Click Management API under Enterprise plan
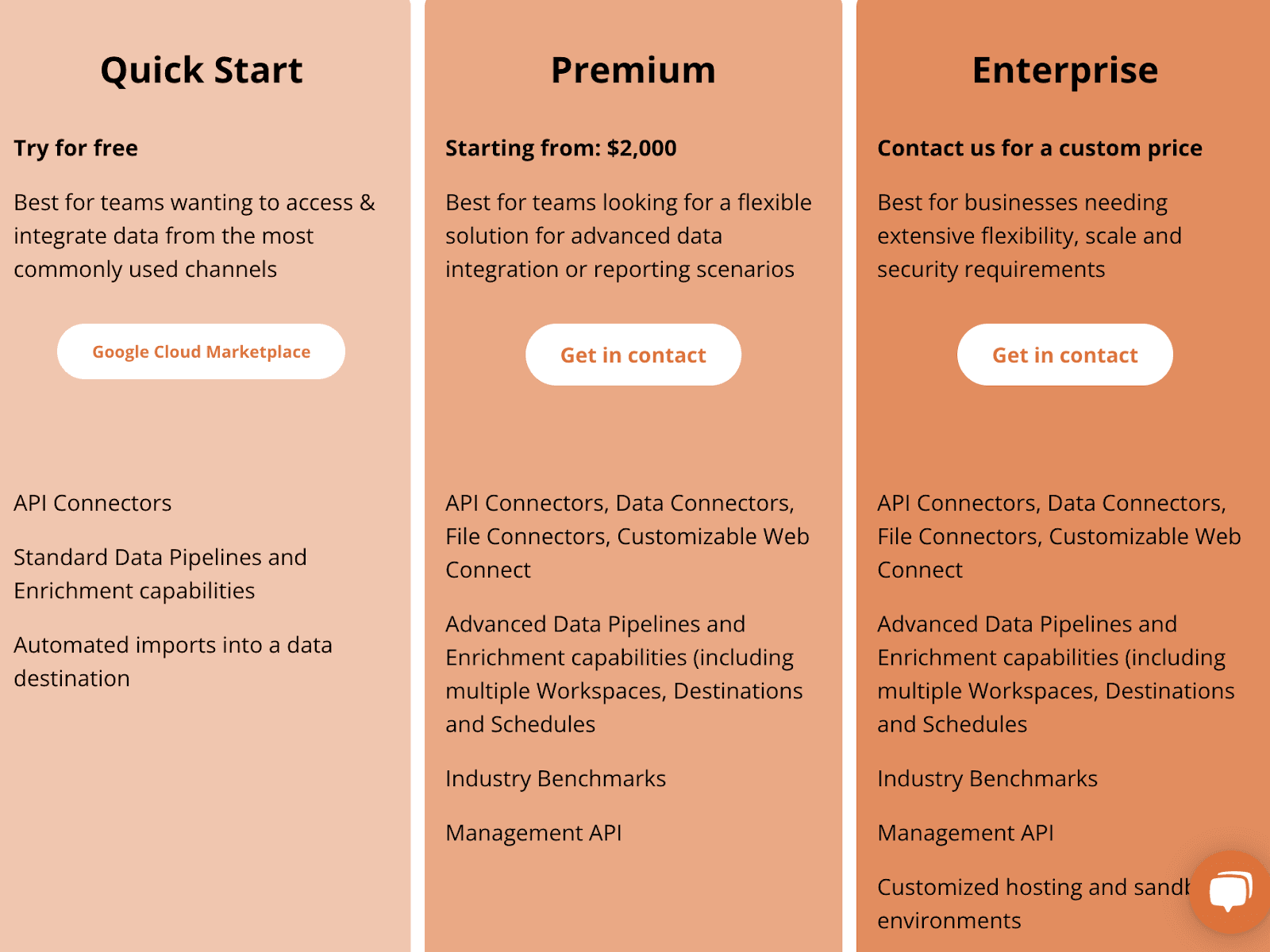The height and width of the screenshot is (952, 1270). pos(965,833)
